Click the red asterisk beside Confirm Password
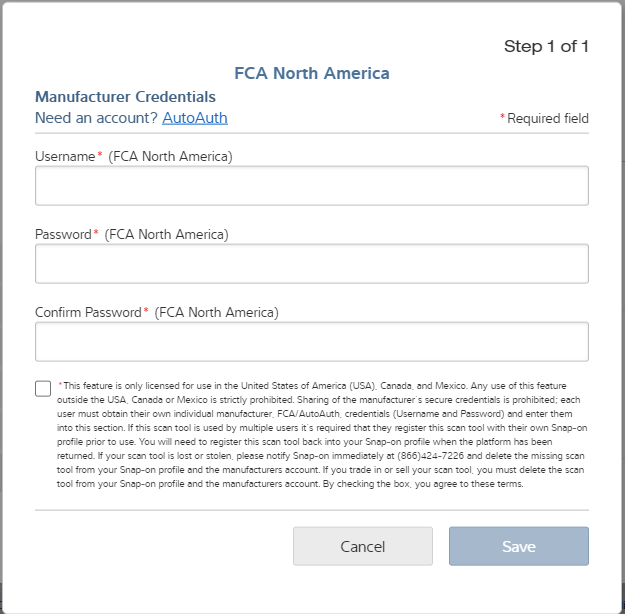 pos(146,312)
